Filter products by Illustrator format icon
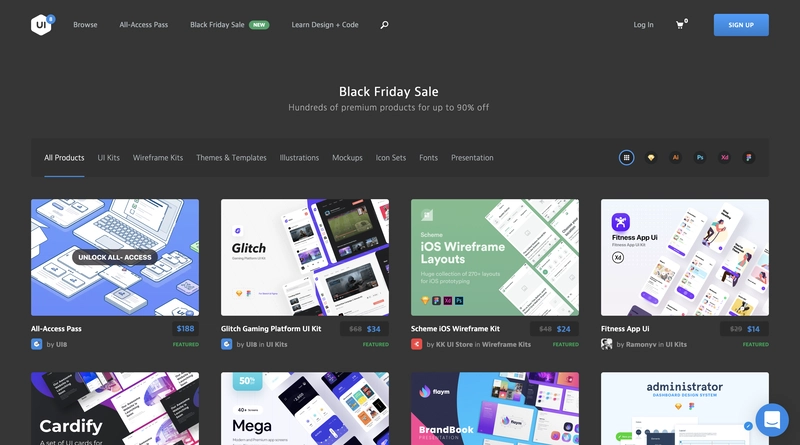Image resolution: width=800 pixels, height=445 pixels. click(676, 158)
